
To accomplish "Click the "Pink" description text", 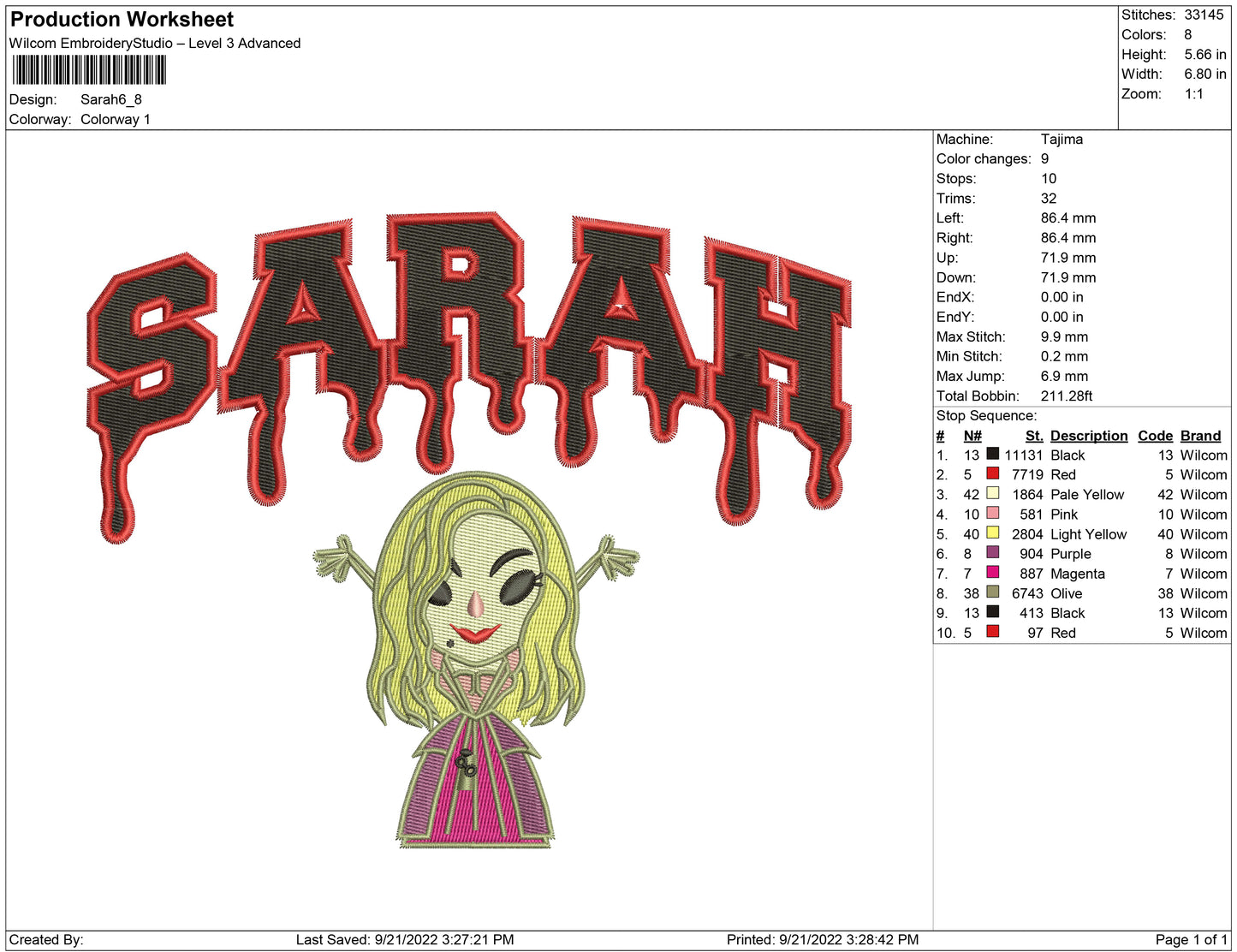I will point(1064,515).
